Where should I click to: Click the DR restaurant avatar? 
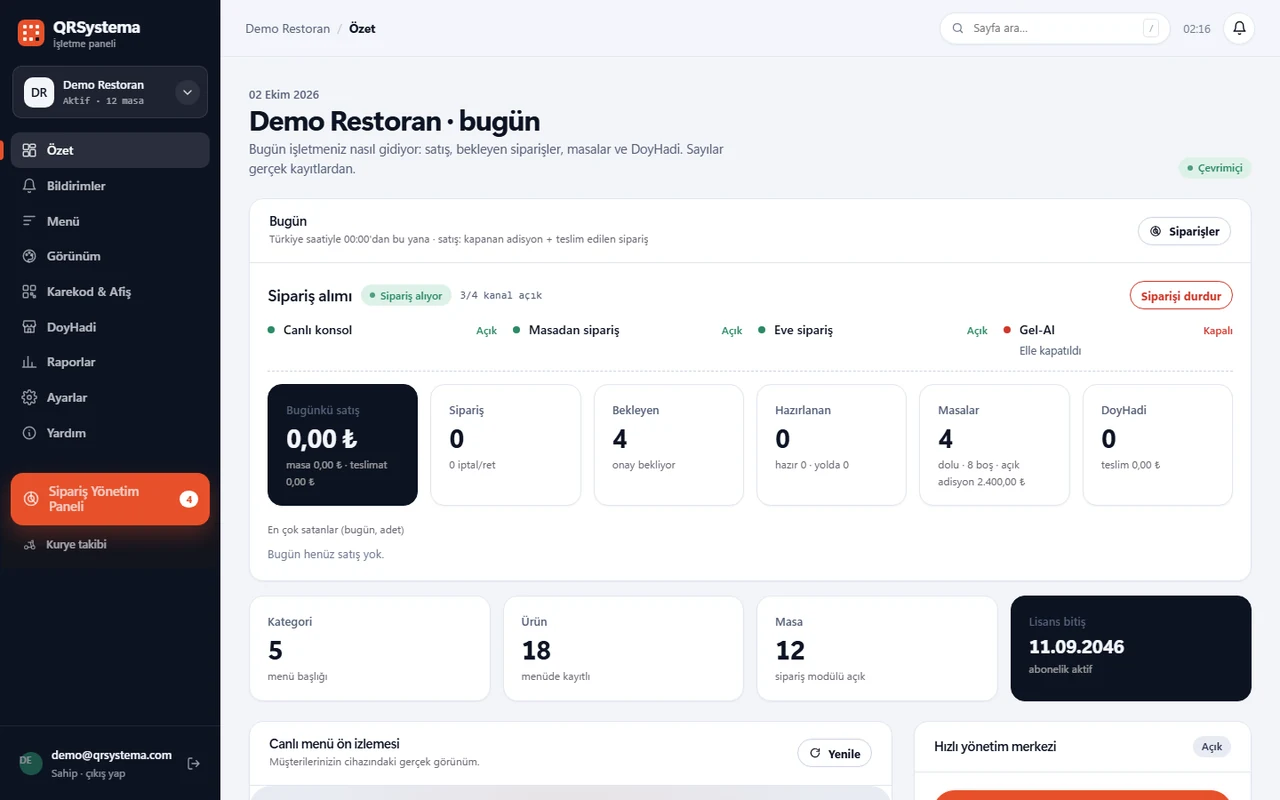pos(39,92)
